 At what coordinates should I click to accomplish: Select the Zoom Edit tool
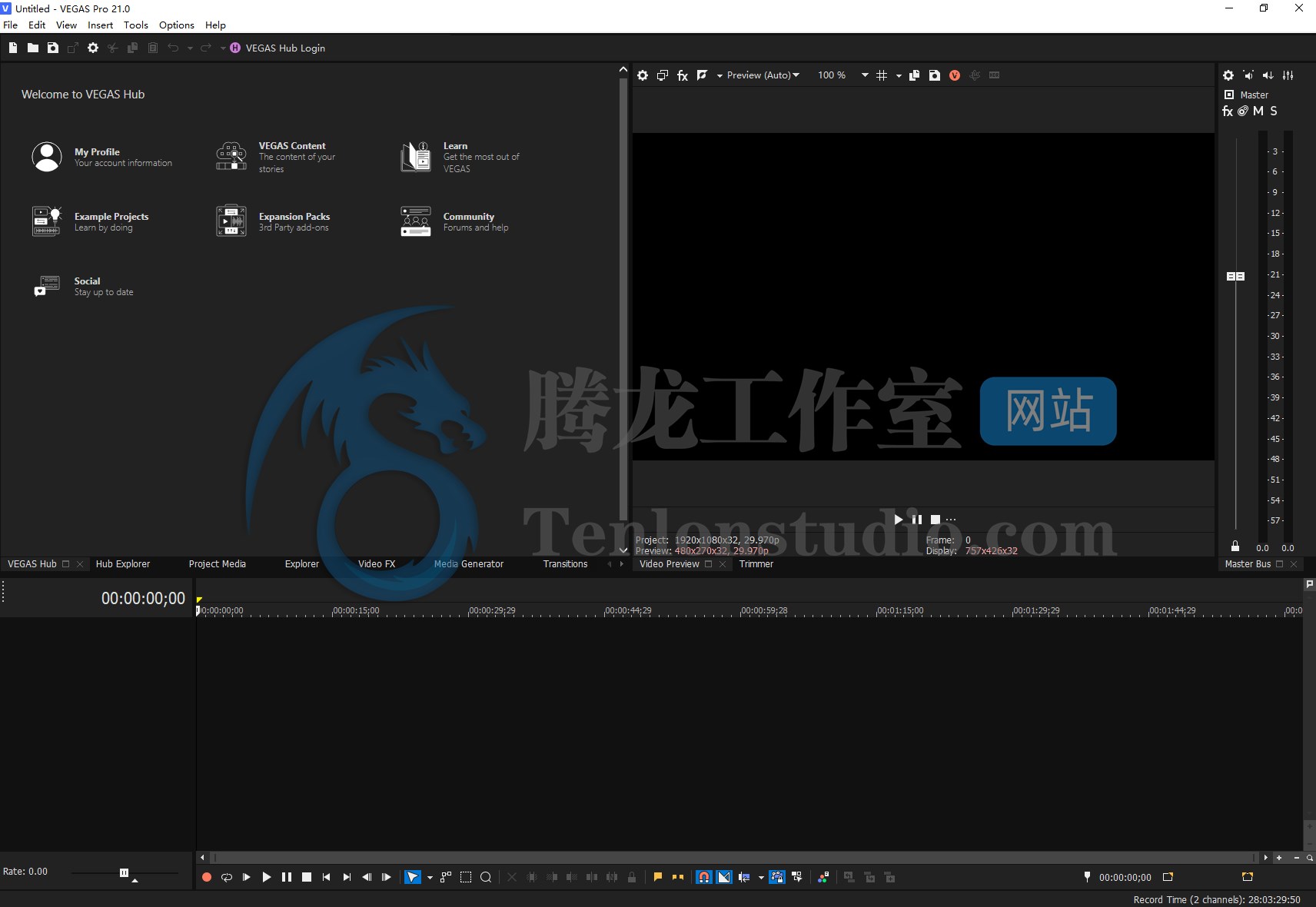[486, 877]
